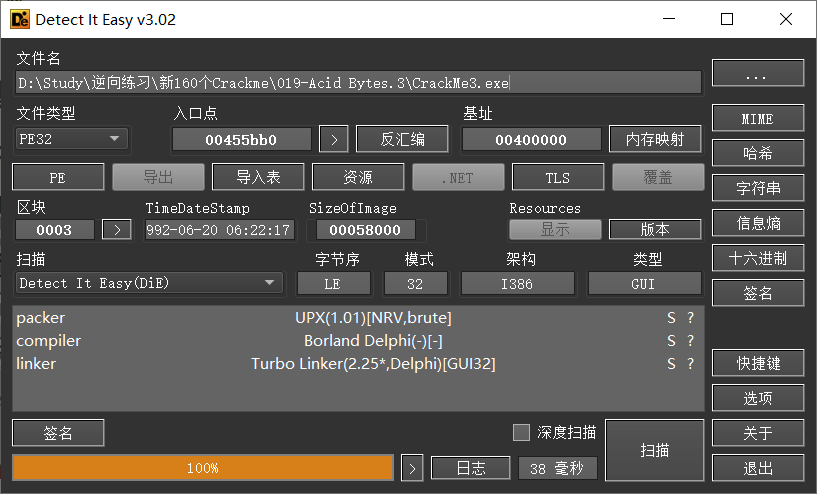
Task: Expand the 文件类型 PE32 dropdown
Action: [x=72, y=139]
